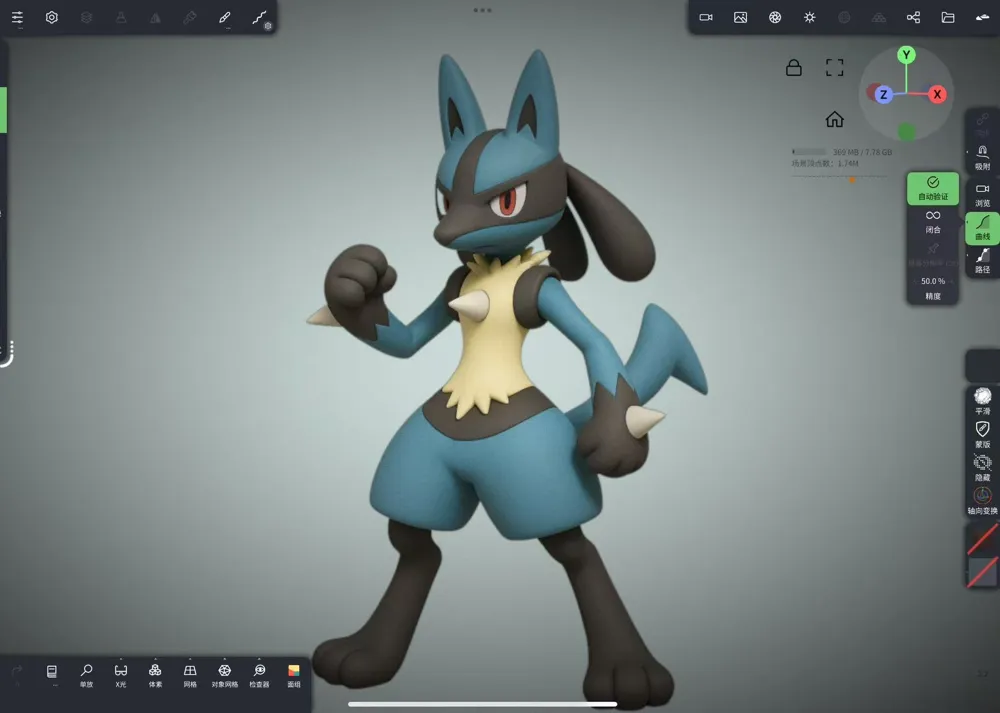Open the paint brush tool in top toolbar
Image resolution: width=1000 pixels, height=713 pixels.
click(x=224, y=17)
